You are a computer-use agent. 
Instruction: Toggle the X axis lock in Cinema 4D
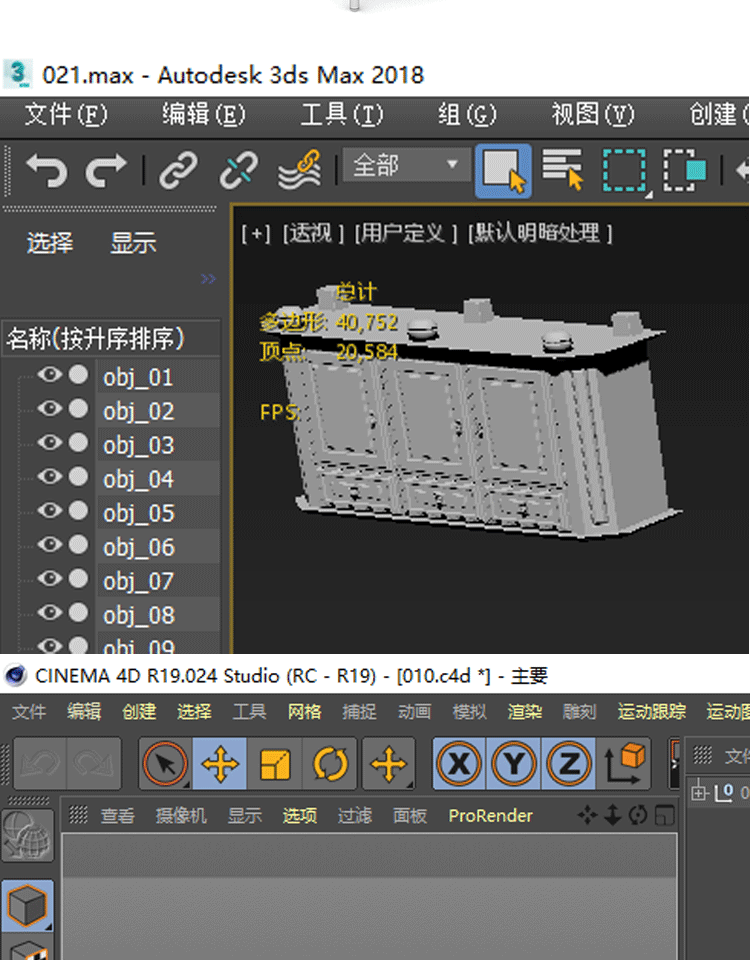[x=459, y=765]
